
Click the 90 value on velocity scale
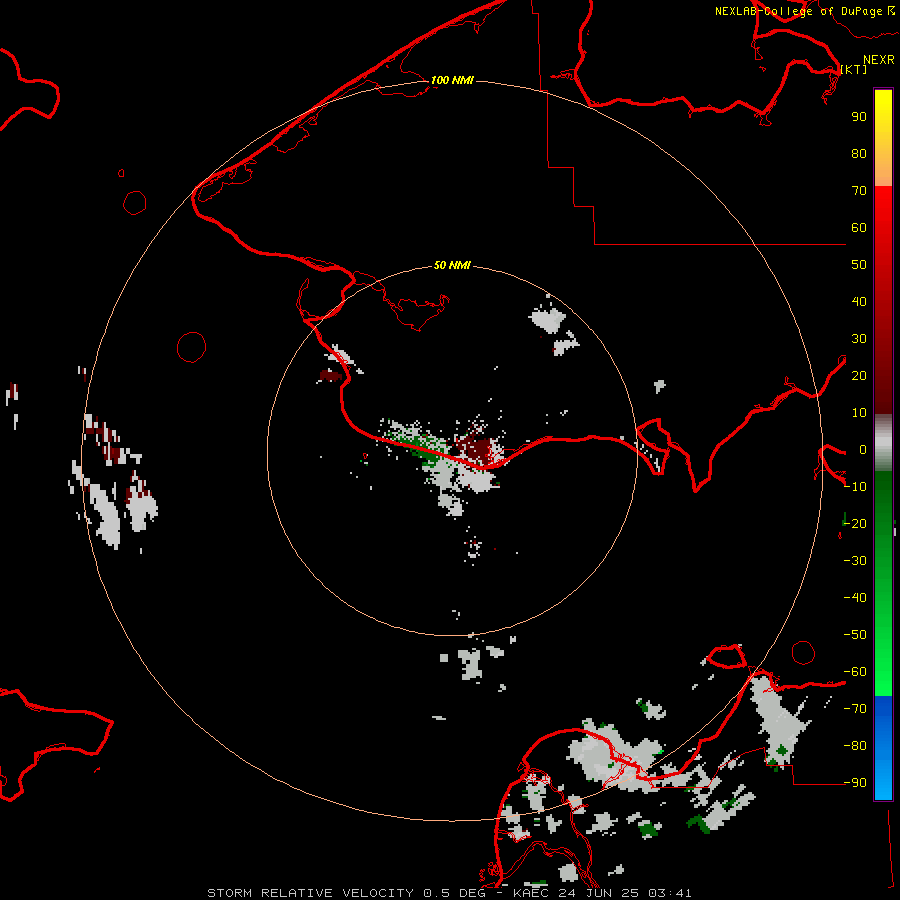click(x=859, y=117)
